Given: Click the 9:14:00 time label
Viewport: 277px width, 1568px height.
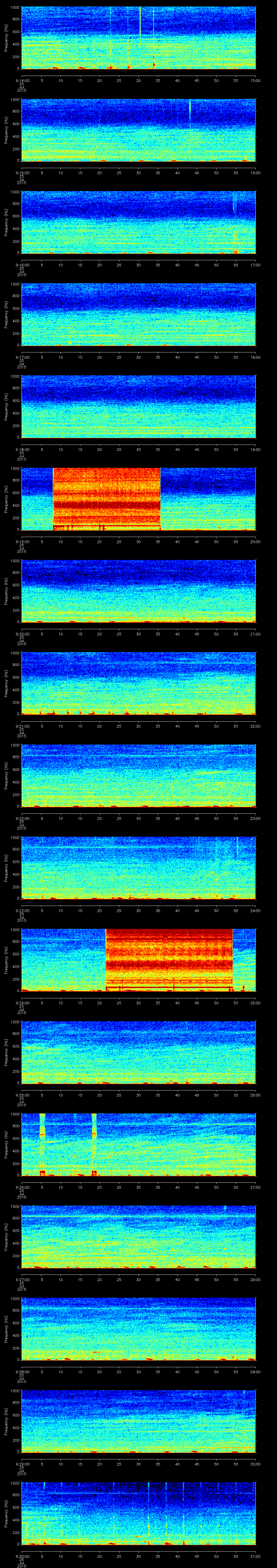Looking at the screenshot, I should point(22,80).
